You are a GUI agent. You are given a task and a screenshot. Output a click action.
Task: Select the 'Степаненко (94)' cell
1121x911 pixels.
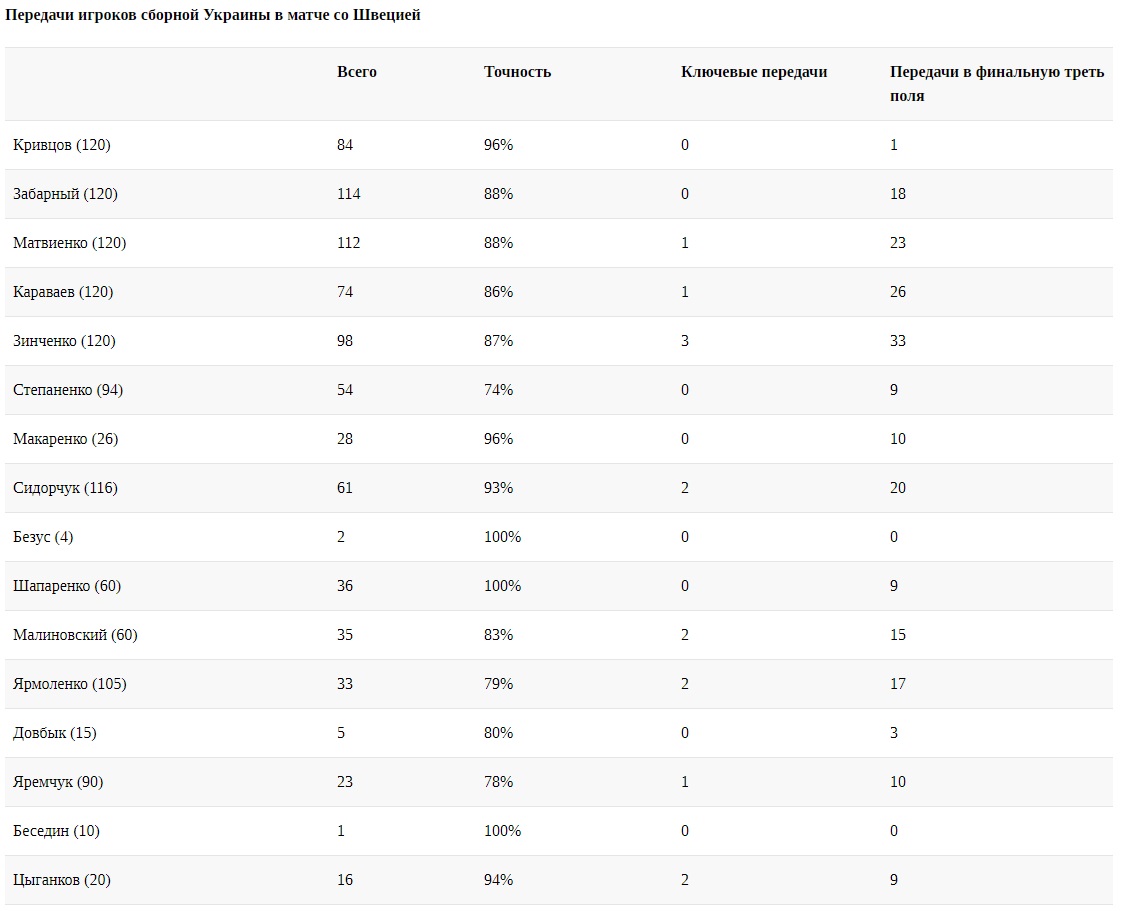68,390
